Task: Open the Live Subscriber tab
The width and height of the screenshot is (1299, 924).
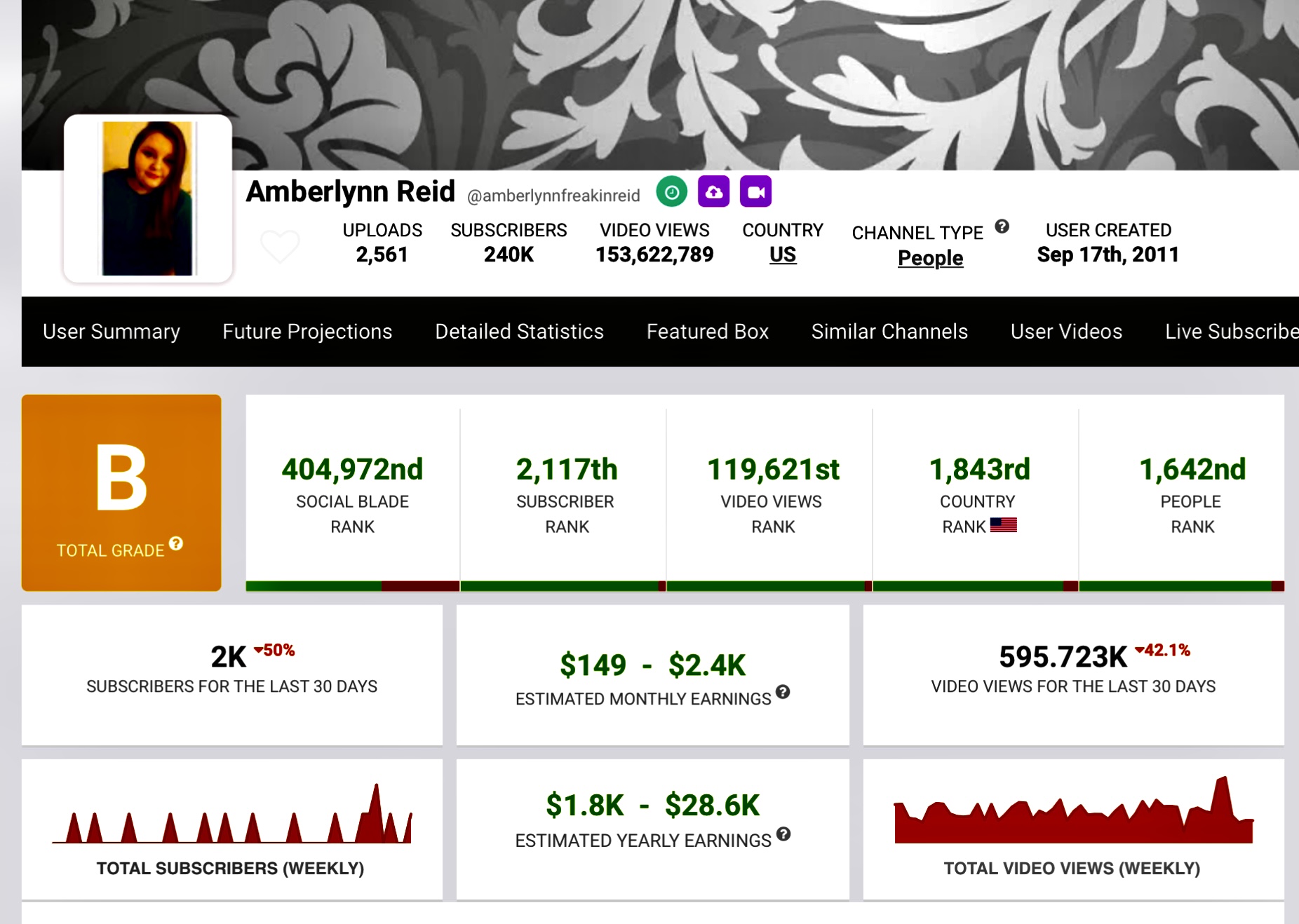Action: 1232,332
